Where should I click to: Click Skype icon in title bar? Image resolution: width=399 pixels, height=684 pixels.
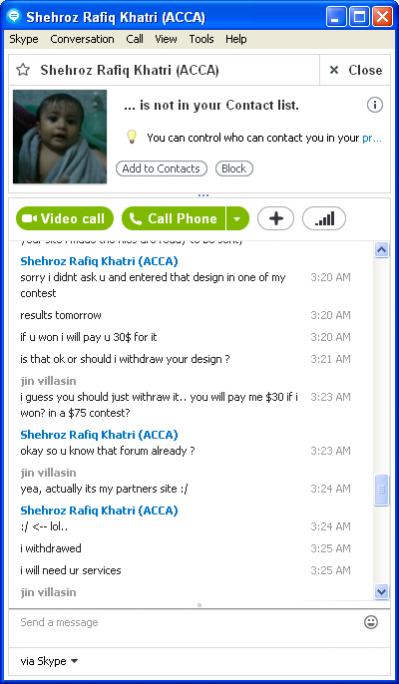(14, 17)
